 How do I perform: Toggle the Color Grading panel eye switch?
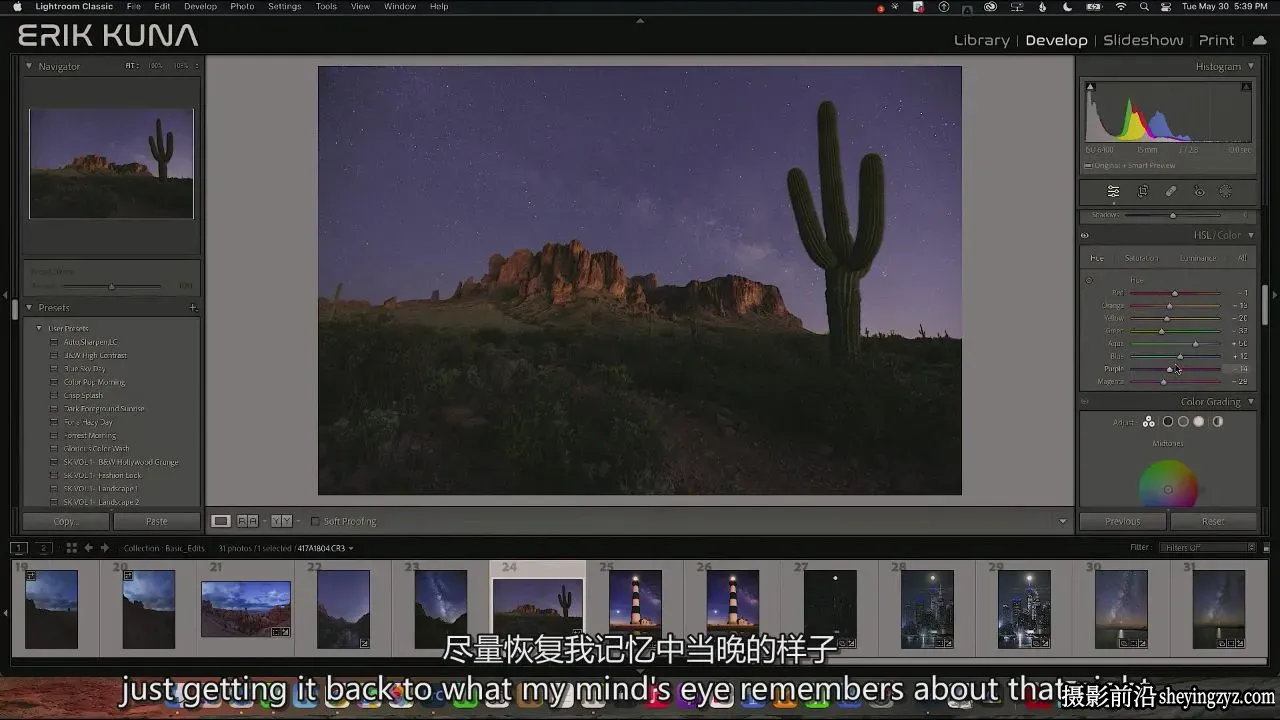coord(1085,402)
